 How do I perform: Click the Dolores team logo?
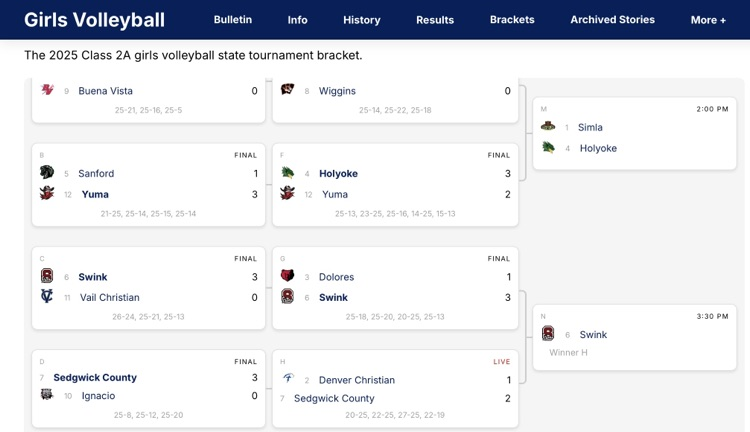[x=287, y=276]
